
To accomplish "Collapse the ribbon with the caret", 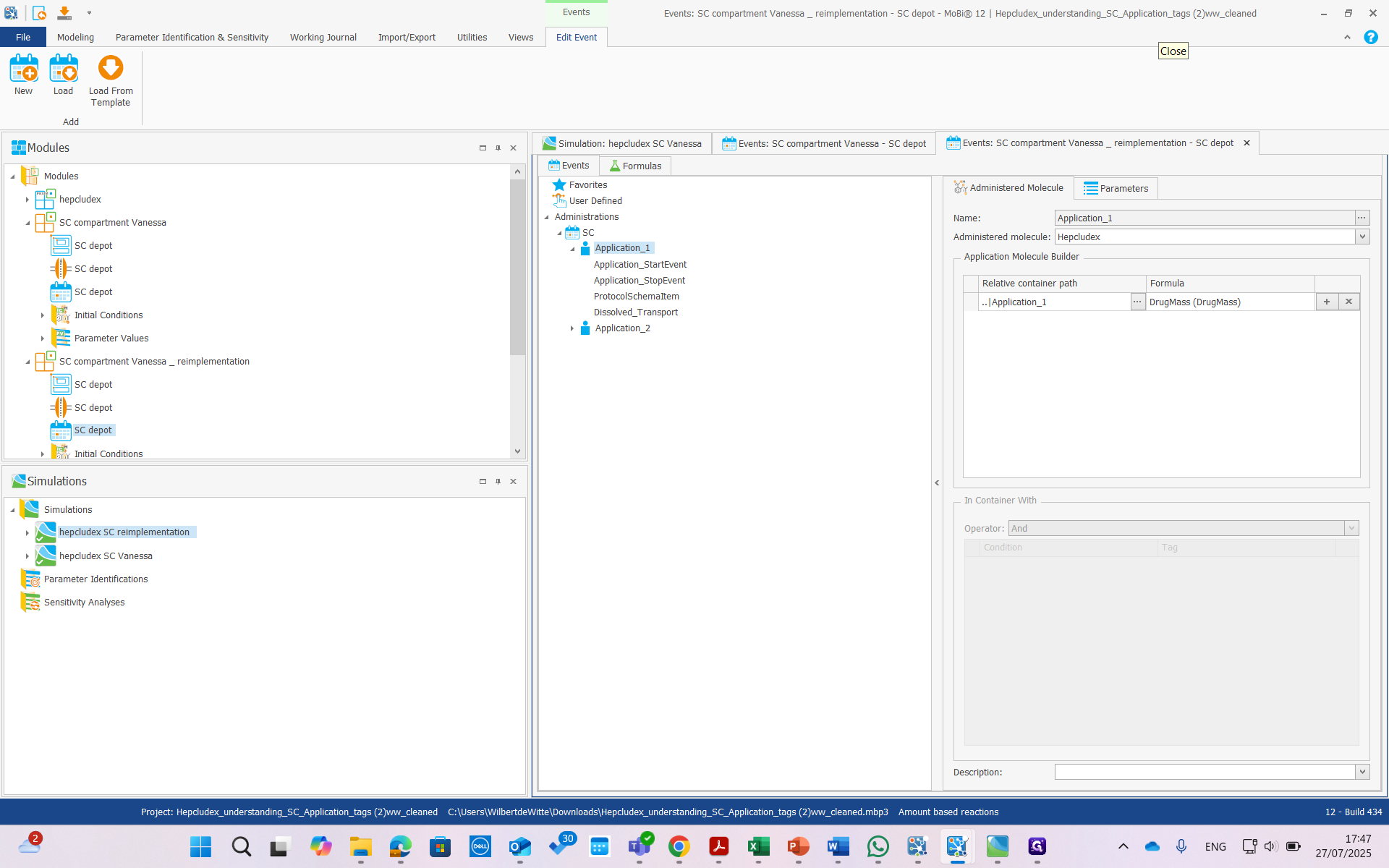I will pyautogui.click(x=1347, y=38).
